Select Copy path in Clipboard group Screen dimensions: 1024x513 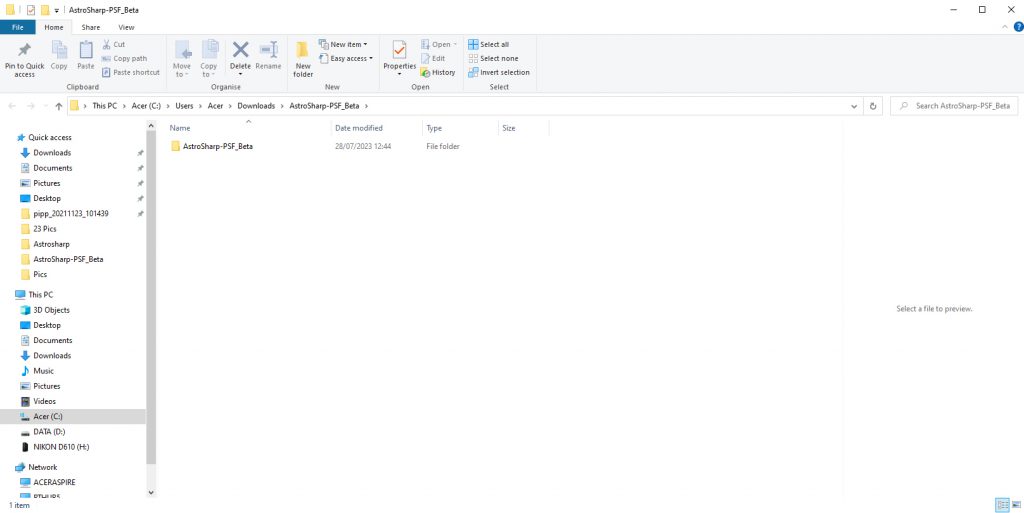click(125, 58)
